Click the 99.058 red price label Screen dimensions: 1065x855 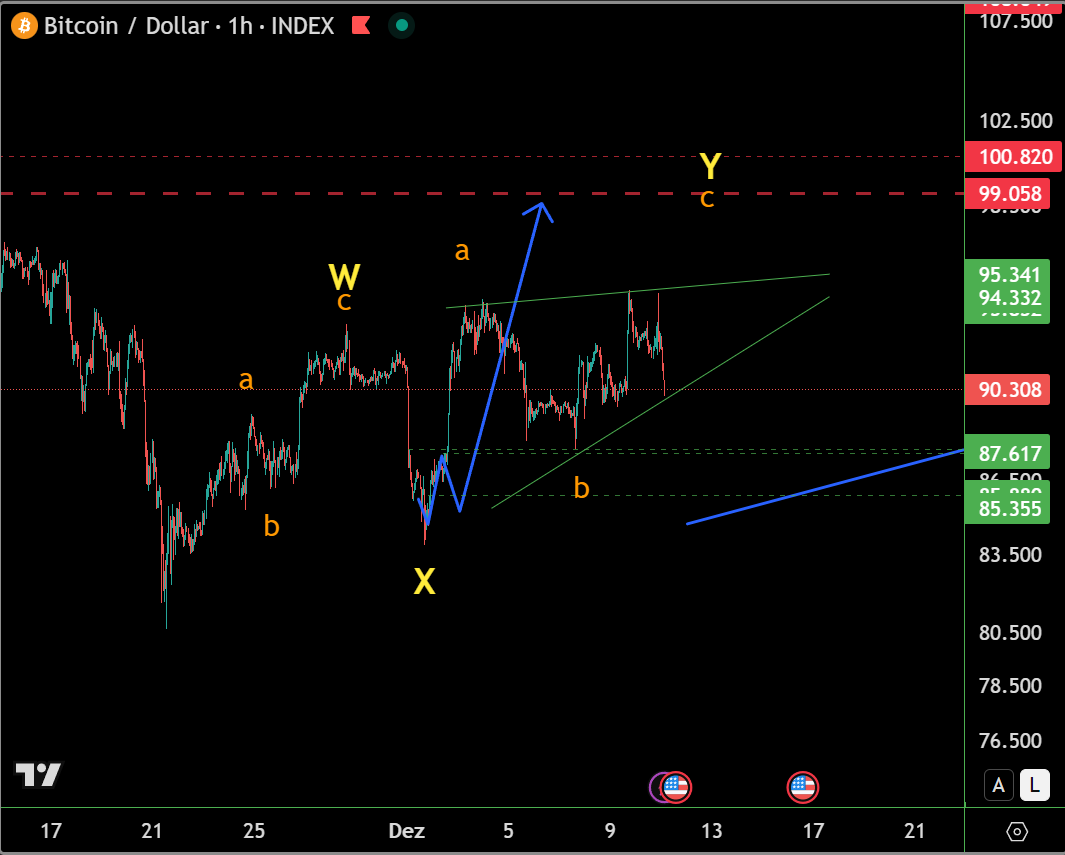coord(1008,194)
